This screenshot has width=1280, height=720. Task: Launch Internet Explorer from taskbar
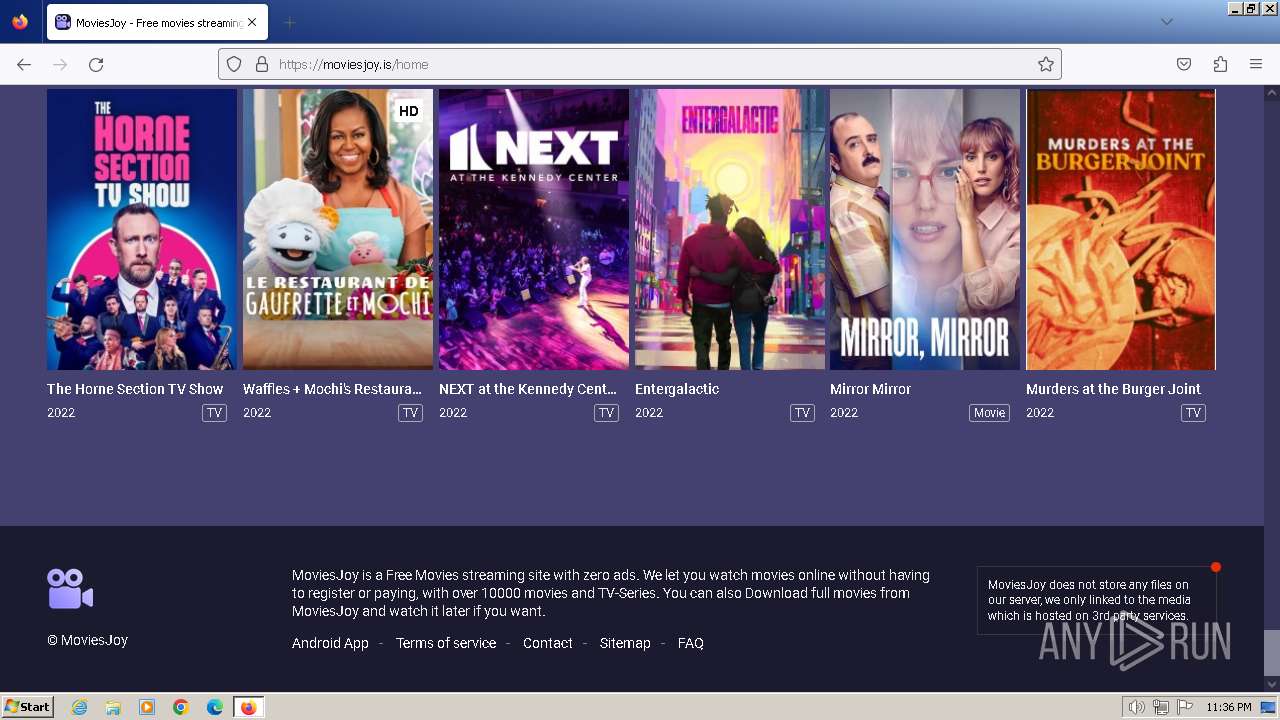79,707
